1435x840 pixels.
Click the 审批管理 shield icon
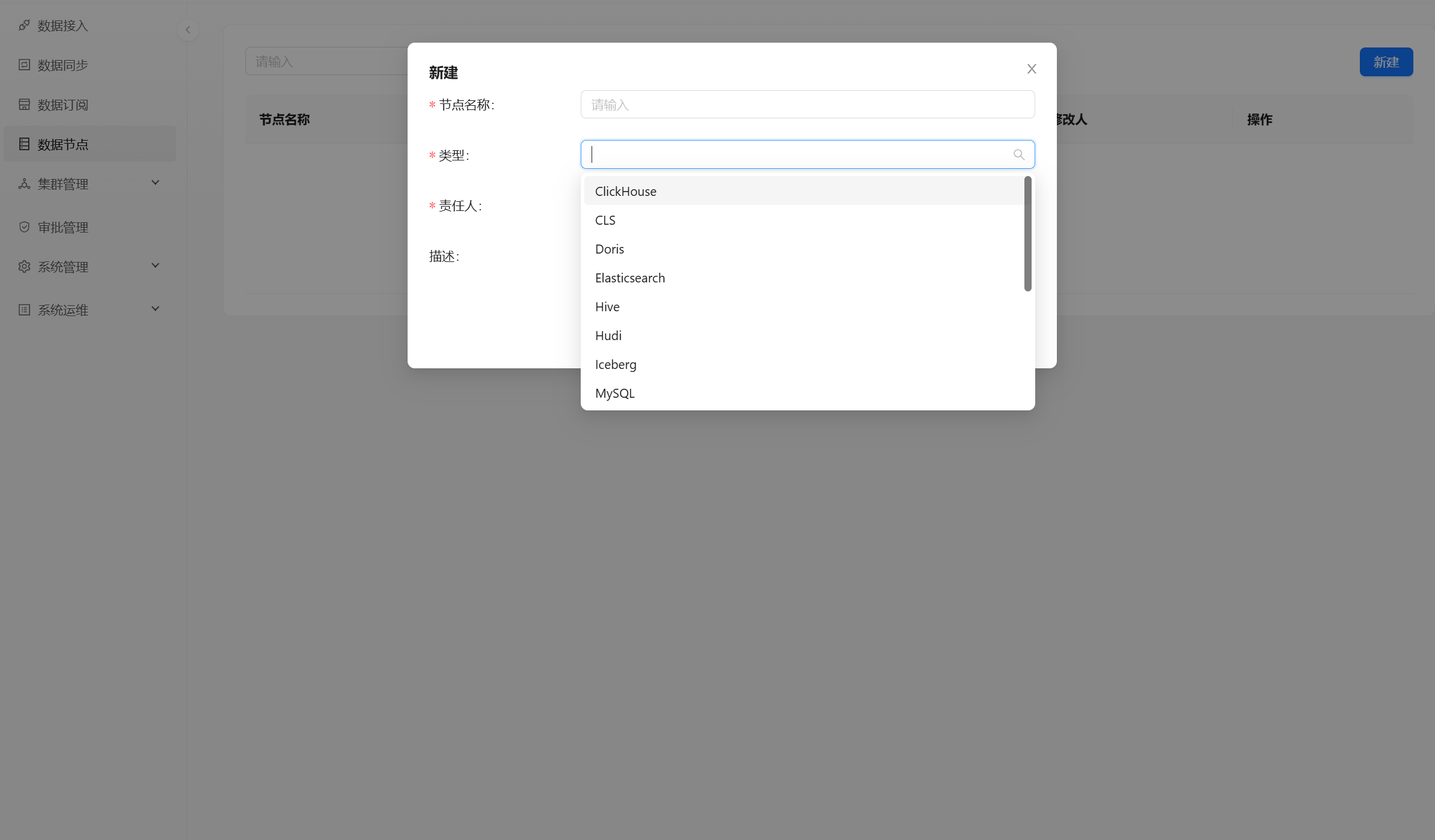24,227
